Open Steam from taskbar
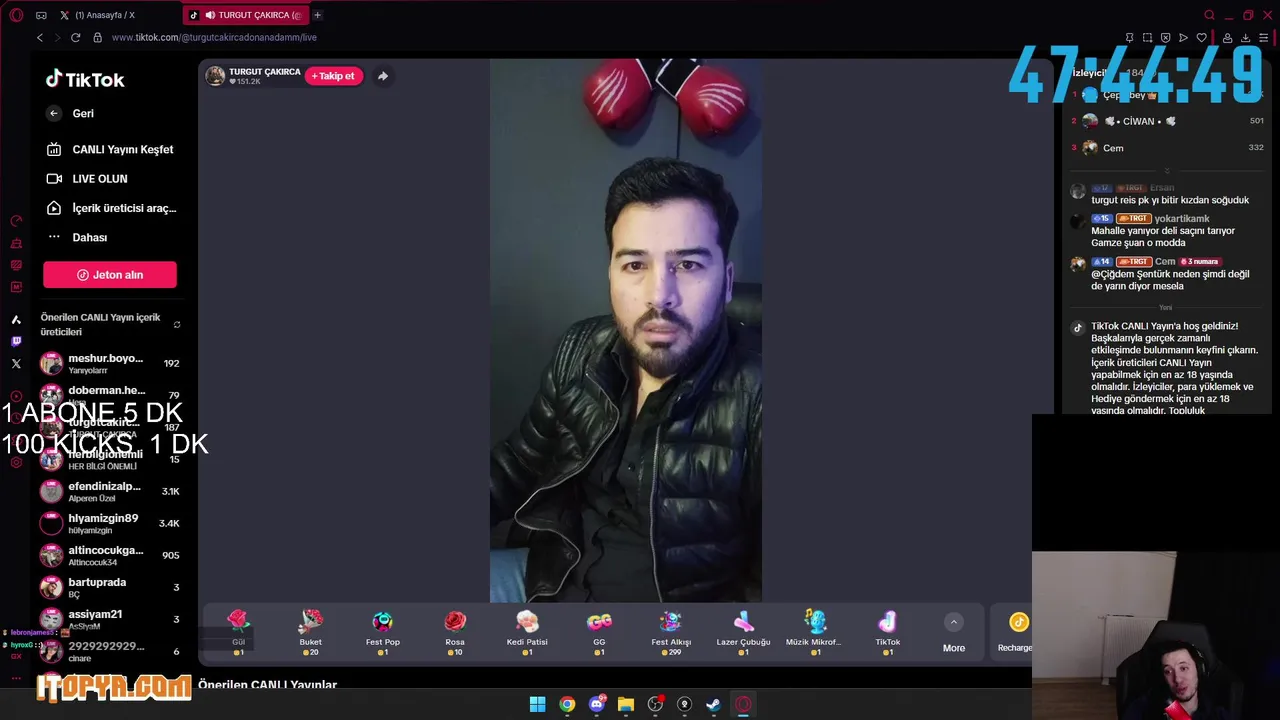The width and height of the screenshot is (1280, 720). [x=713, y=704]
